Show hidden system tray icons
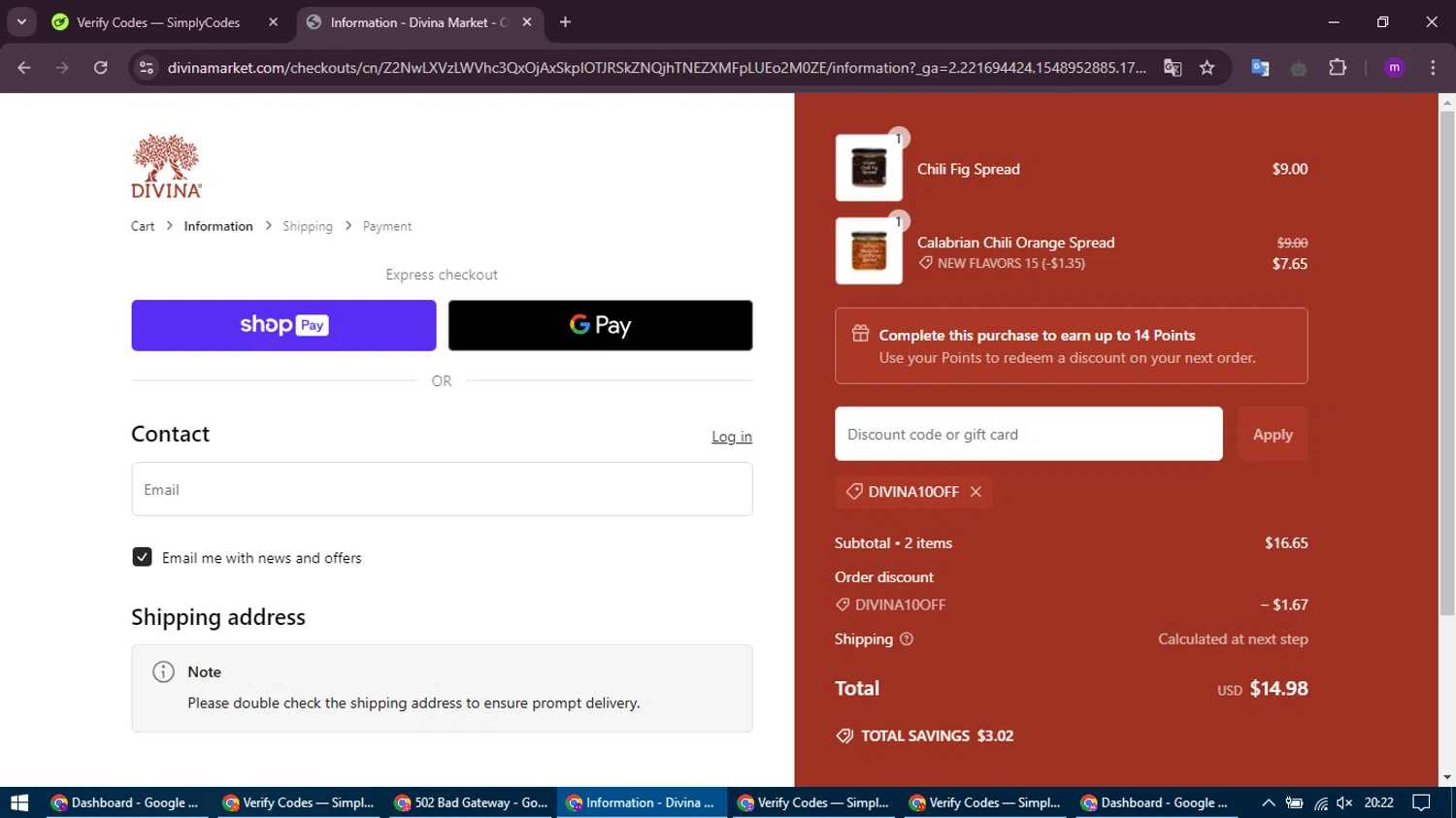1456x818 pixels. coord(1268,802)
